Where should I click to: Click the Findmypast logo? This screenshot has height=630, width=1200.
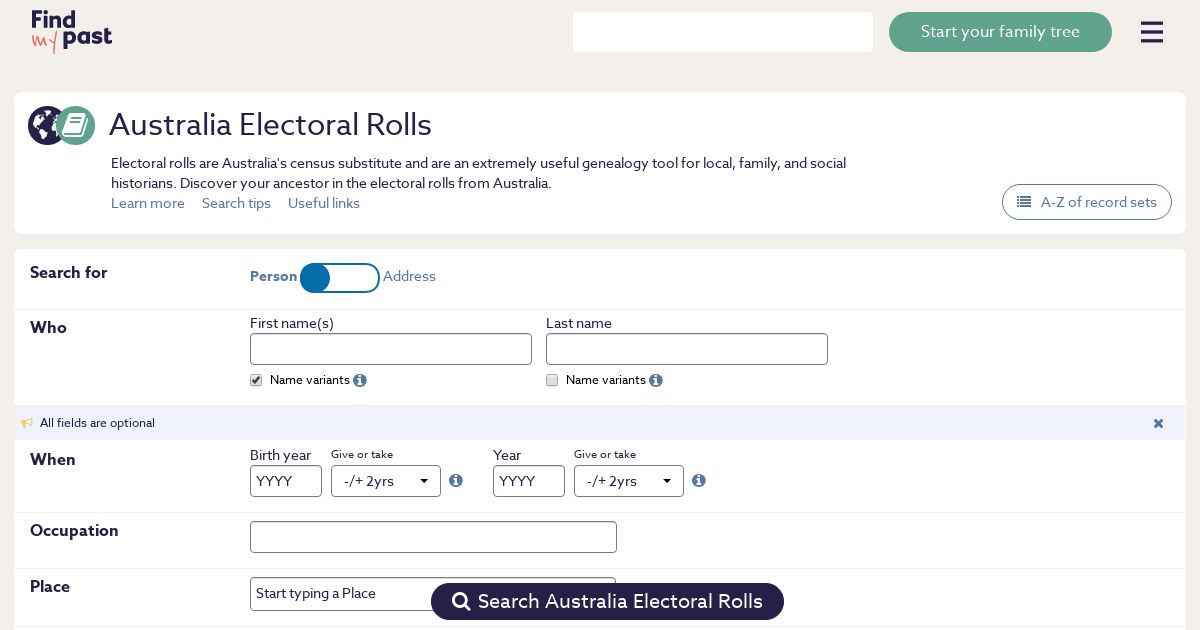pyautogui.click(x=71, y=31)
